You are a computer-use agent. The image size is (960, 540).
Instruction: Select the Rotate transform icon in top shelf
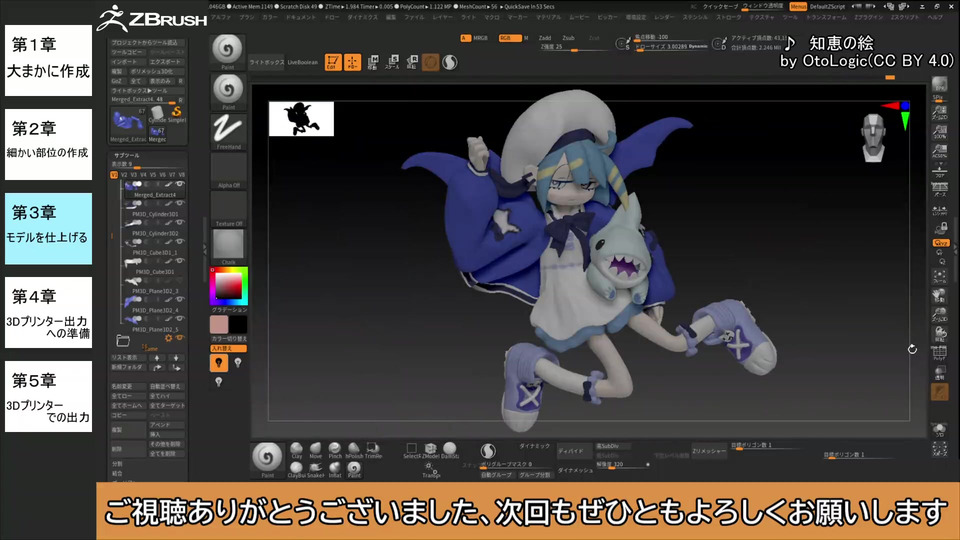[x=411, y=62]
